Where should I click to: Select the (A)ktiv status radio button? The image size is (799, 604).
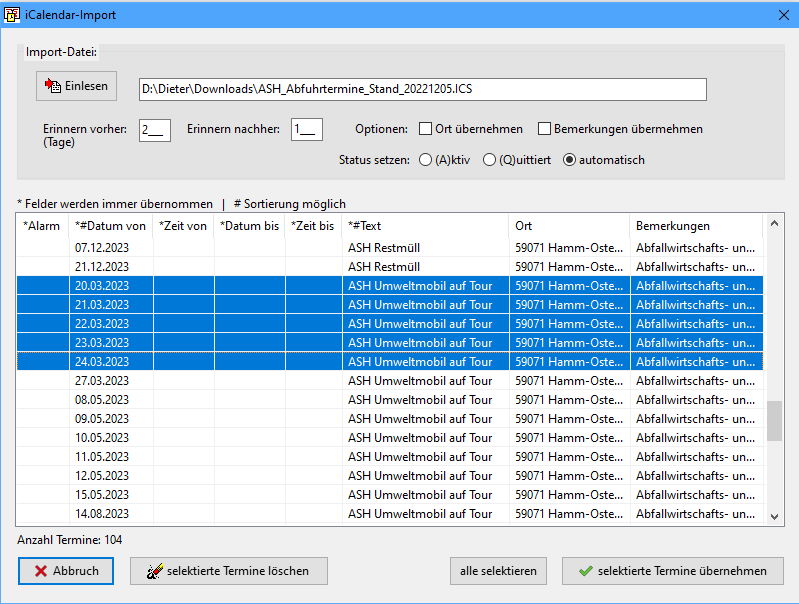click(x=425, y=160)
